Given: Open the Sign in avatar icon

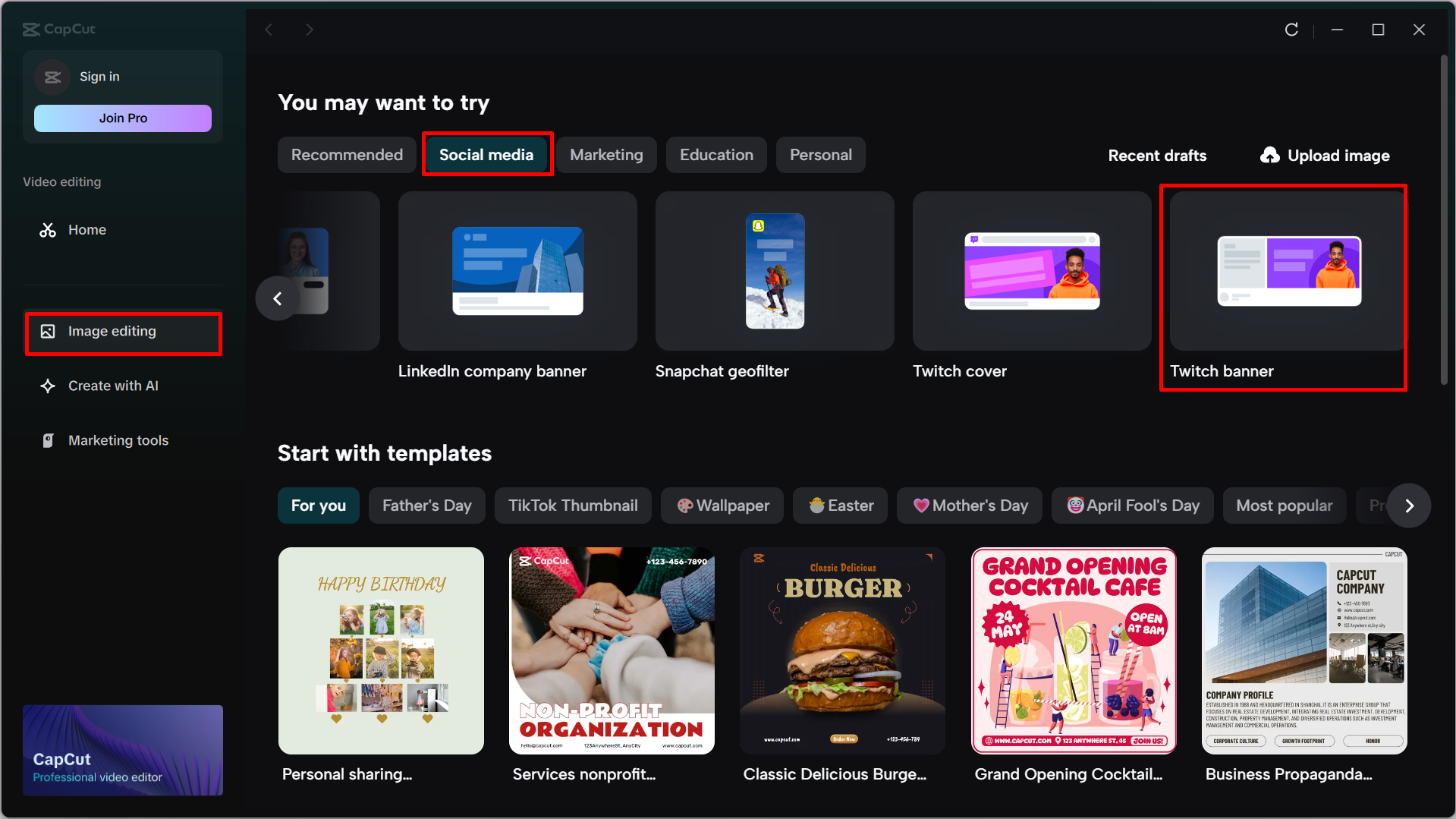Looking at the screenshot, I should tap(52, 77).
